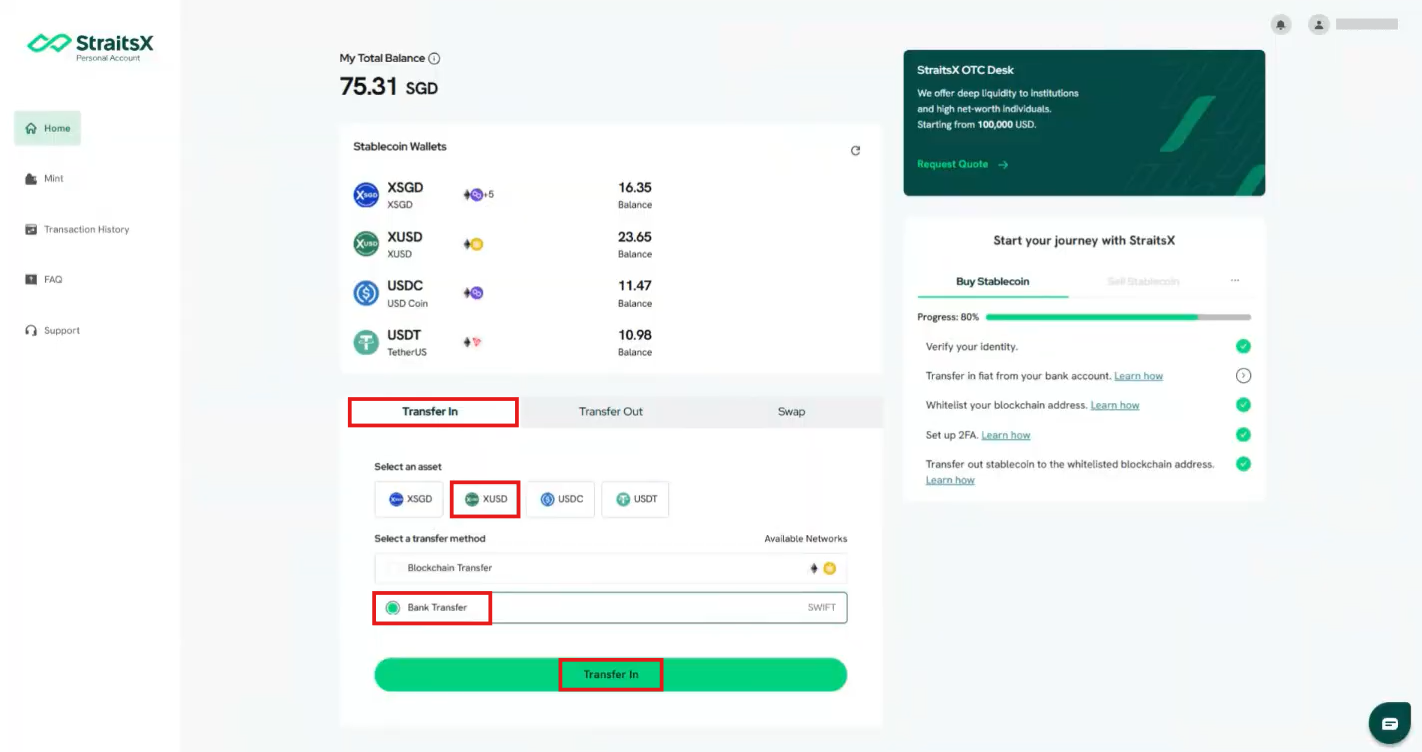
Task: Select USDC as the asset
Action: 561,499
